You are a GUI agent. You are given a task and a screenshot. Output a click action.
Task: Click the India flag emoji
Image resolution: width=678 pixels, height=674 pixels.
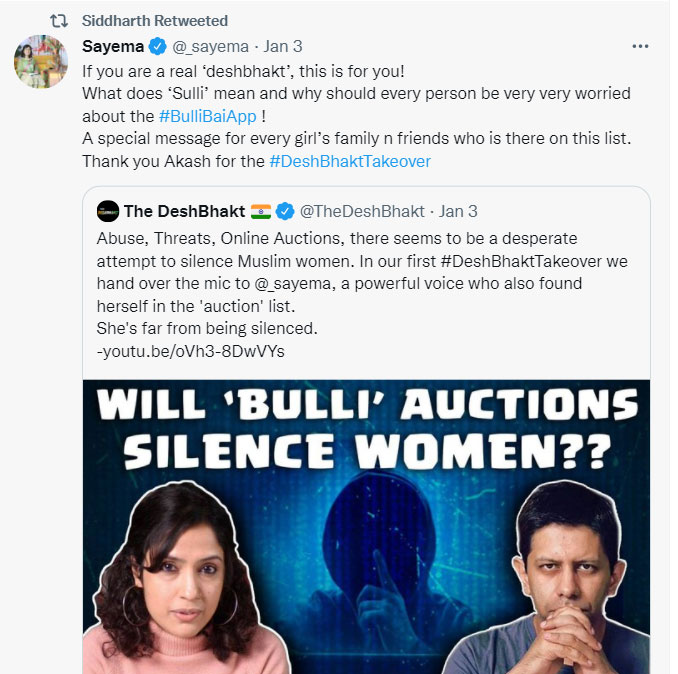[x=261, y=211]
